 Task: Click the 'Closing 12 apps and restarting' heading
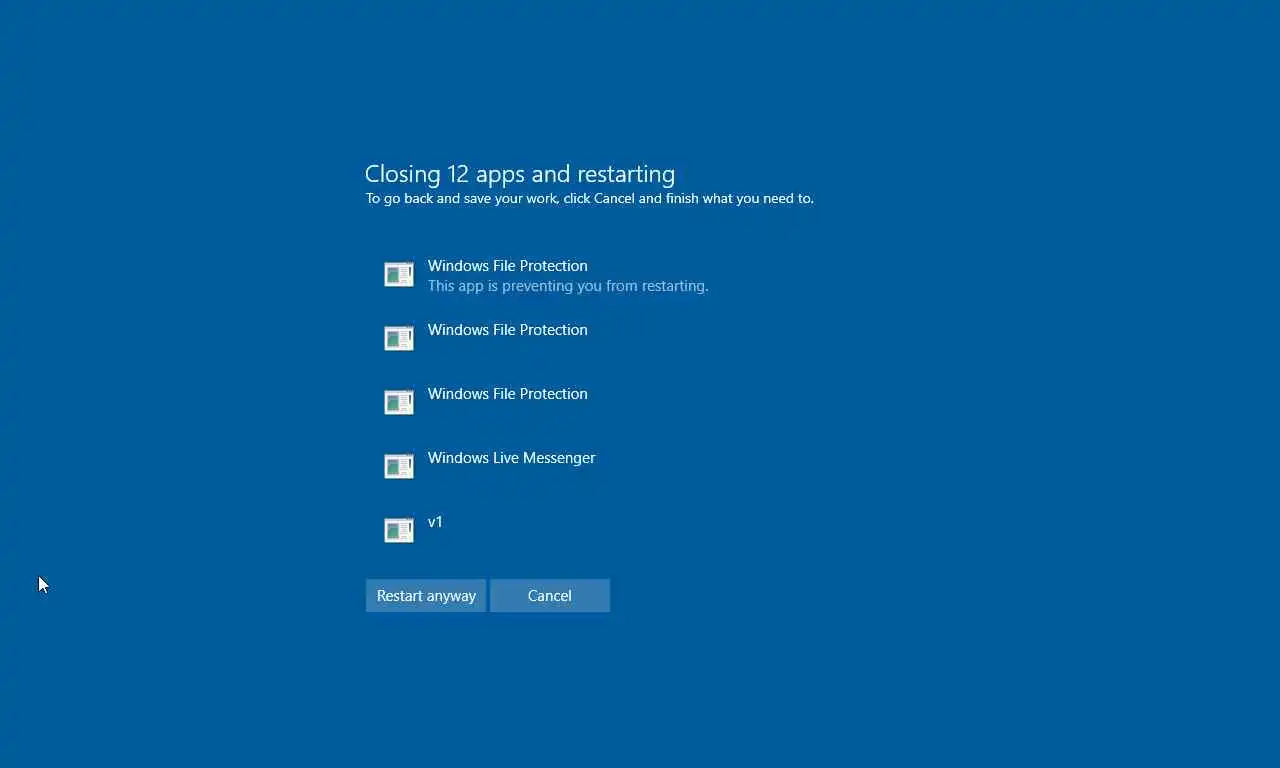coord(520,174)
